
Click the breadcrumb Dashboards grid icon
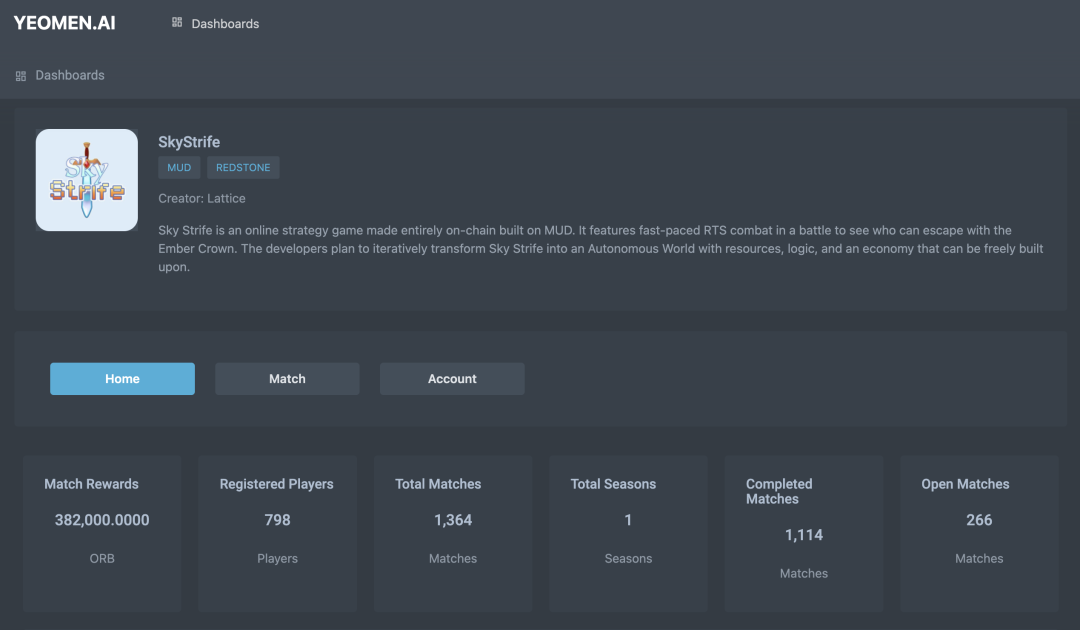point(21,76)
